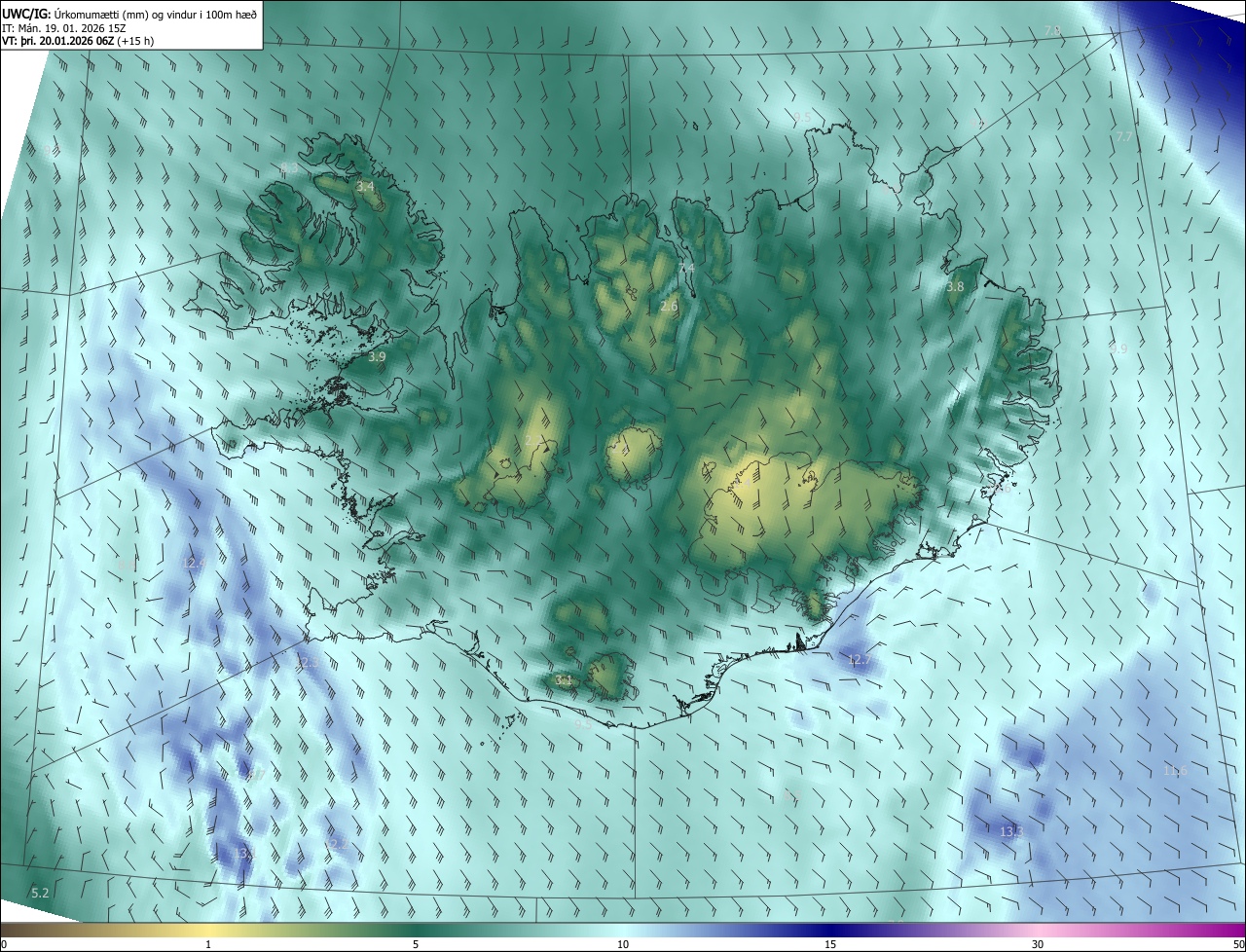Click the '11.6' value label at the southeast edge

(x=1175, y=771)
